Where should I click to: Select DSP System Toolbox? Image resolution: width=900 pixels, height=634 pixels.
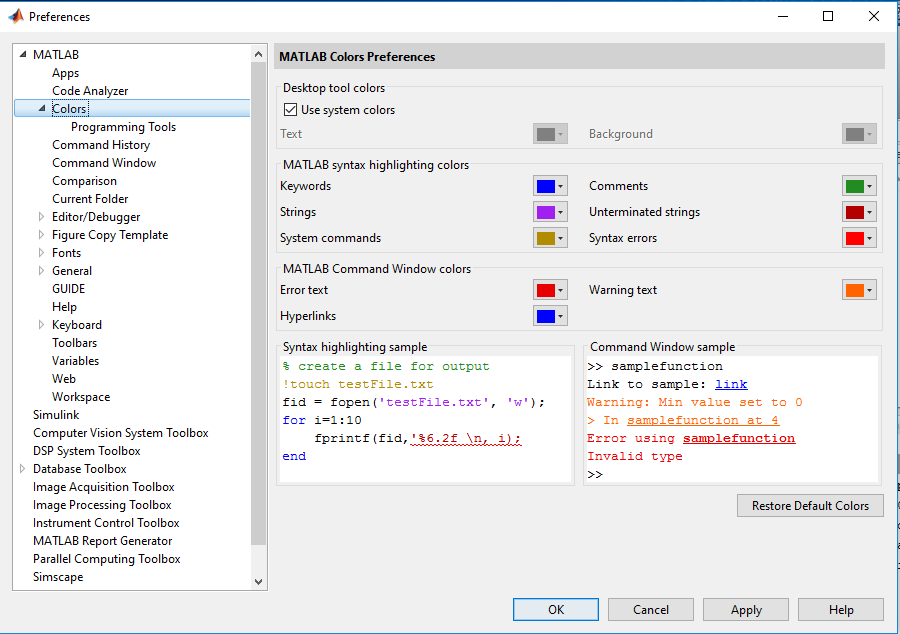(x=87, y=451)
